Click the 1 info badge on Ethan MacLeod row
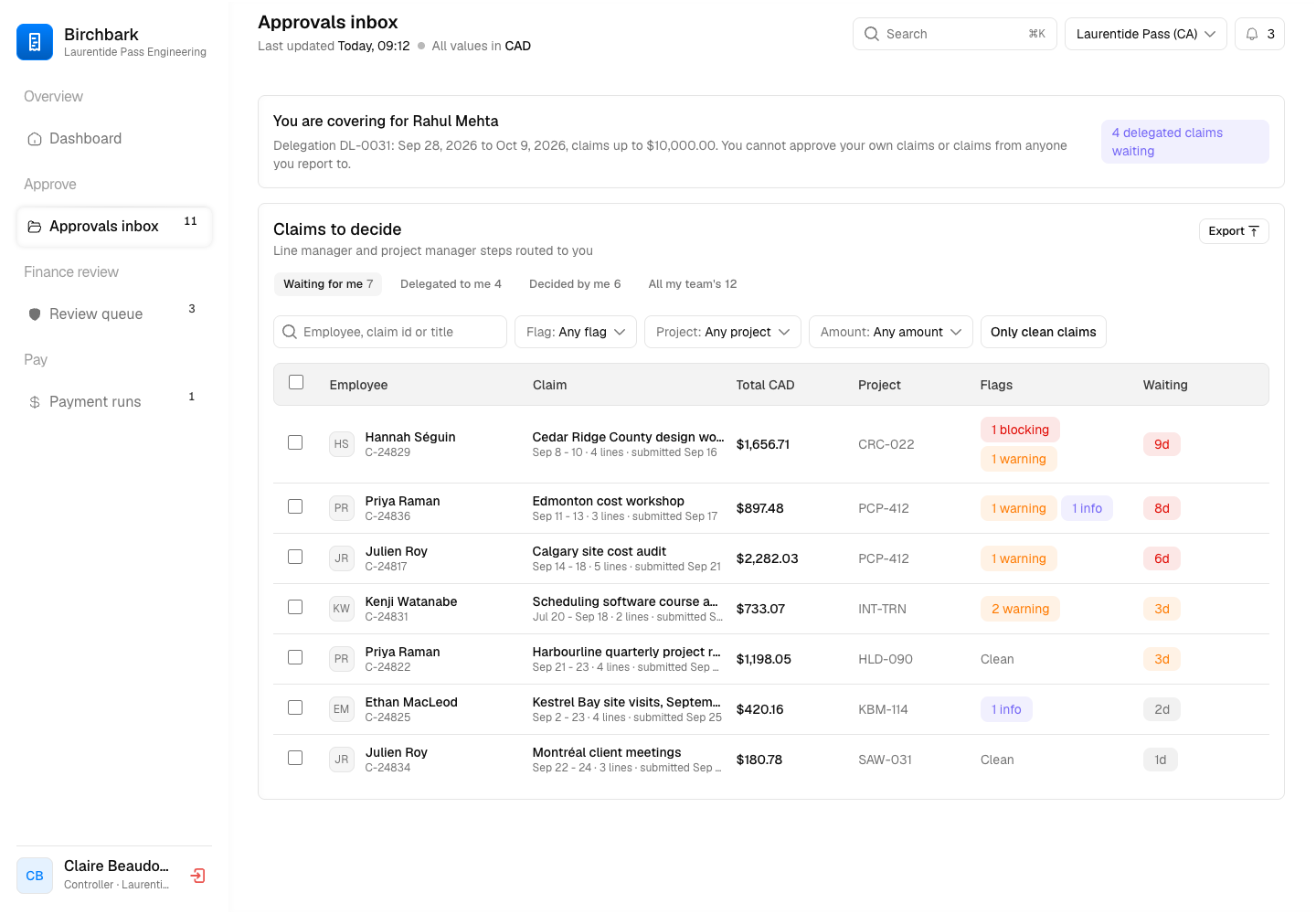The width and height of the screenshot is (1316, 914). [1006, 709]
